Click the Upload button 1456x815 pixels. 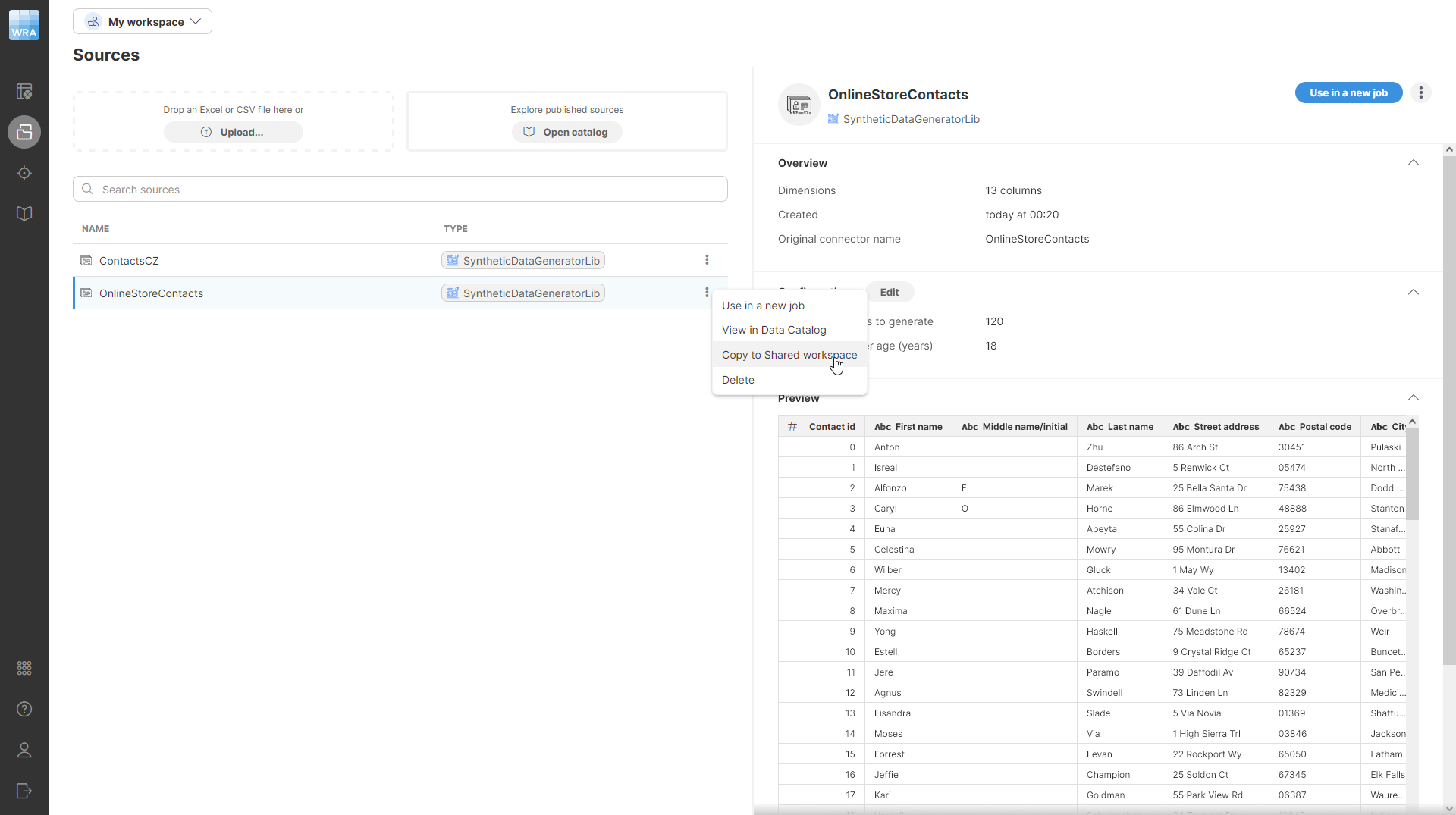click(233, 131)
